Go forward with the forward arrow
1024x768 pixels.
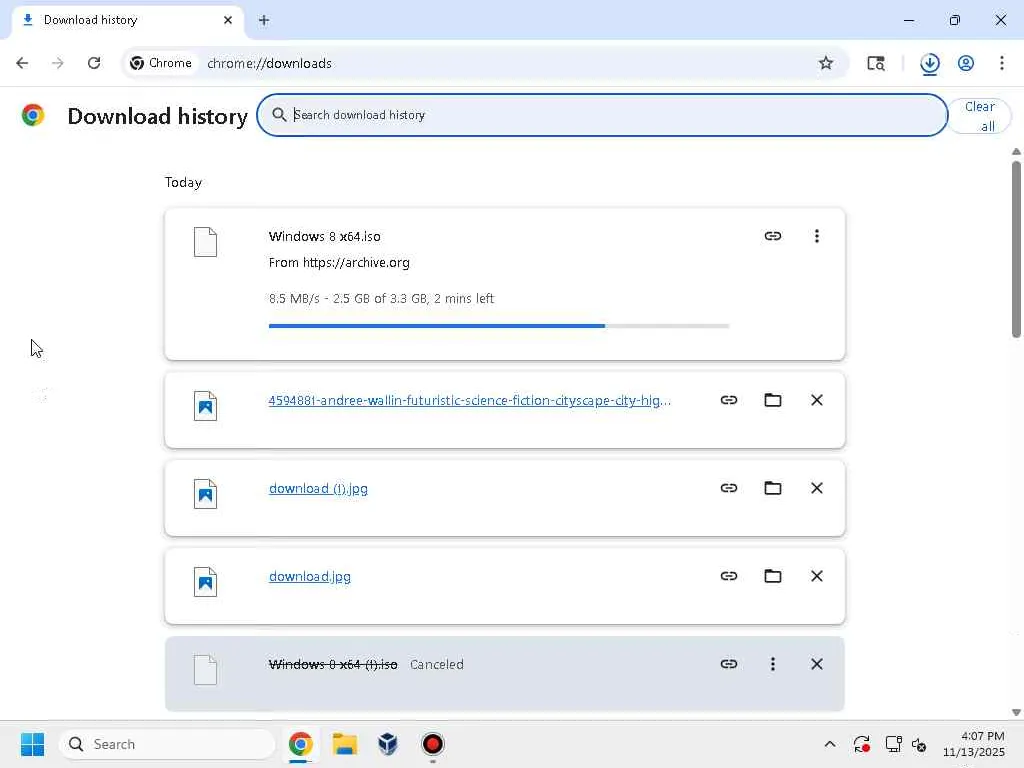tap(57, 63)
